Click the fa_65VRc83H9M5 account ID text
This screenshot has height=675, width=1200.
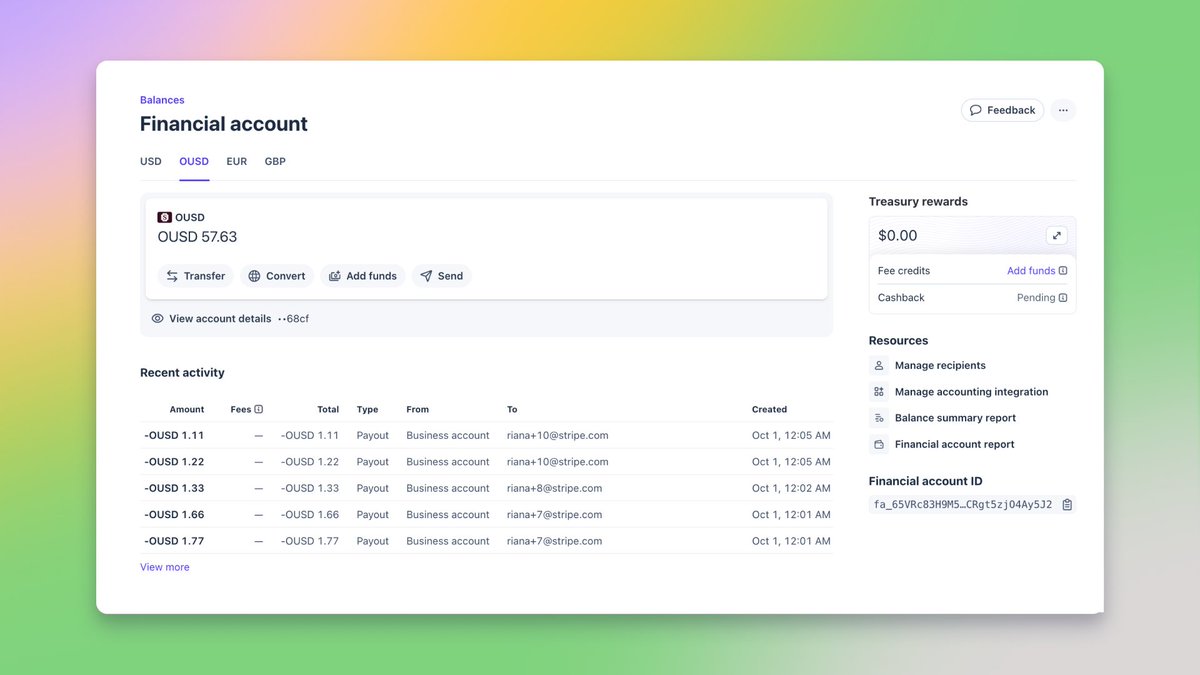click(963, 505)
